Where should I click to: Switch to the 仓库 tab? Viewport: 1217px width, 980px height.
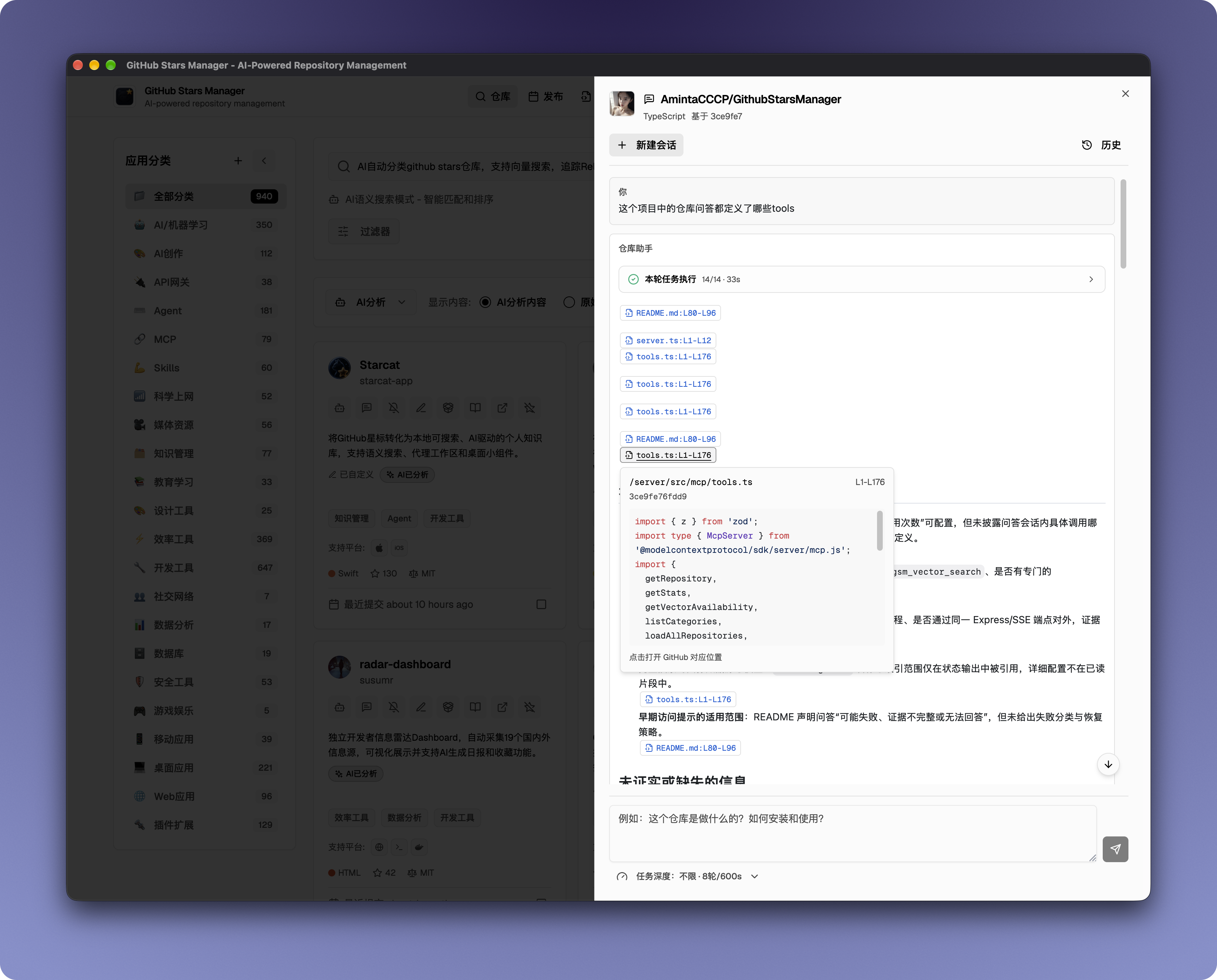click(493, 96)
